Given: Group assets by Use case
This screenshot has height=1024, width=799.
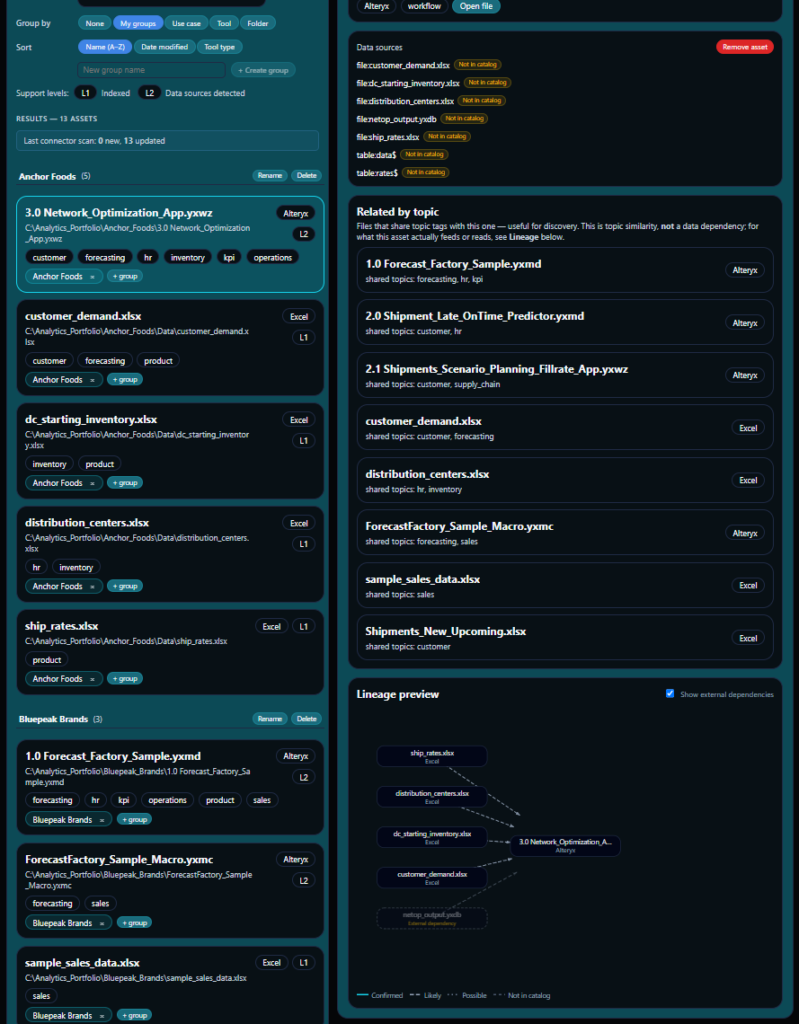Looking at the screenshot, I should [x=186, y=23].
